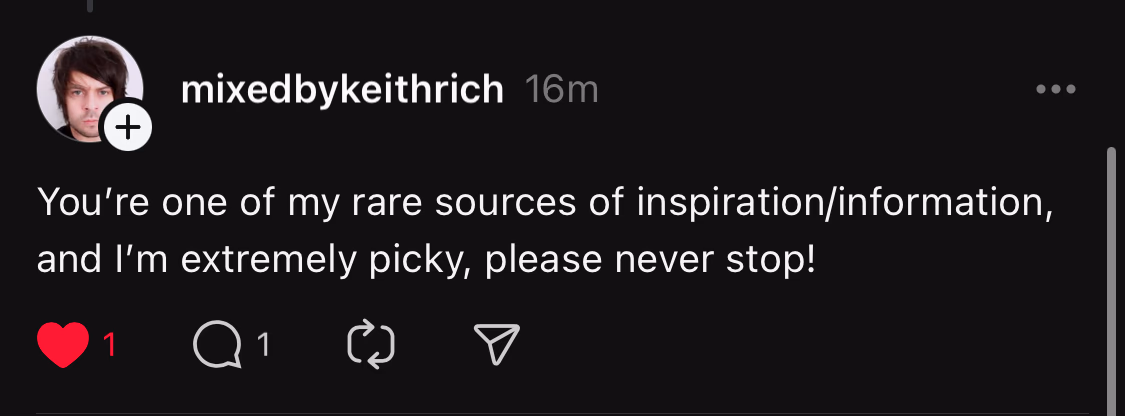Open the reply speech bubble icon
The image size is (1125, 416).
[217, 346]
